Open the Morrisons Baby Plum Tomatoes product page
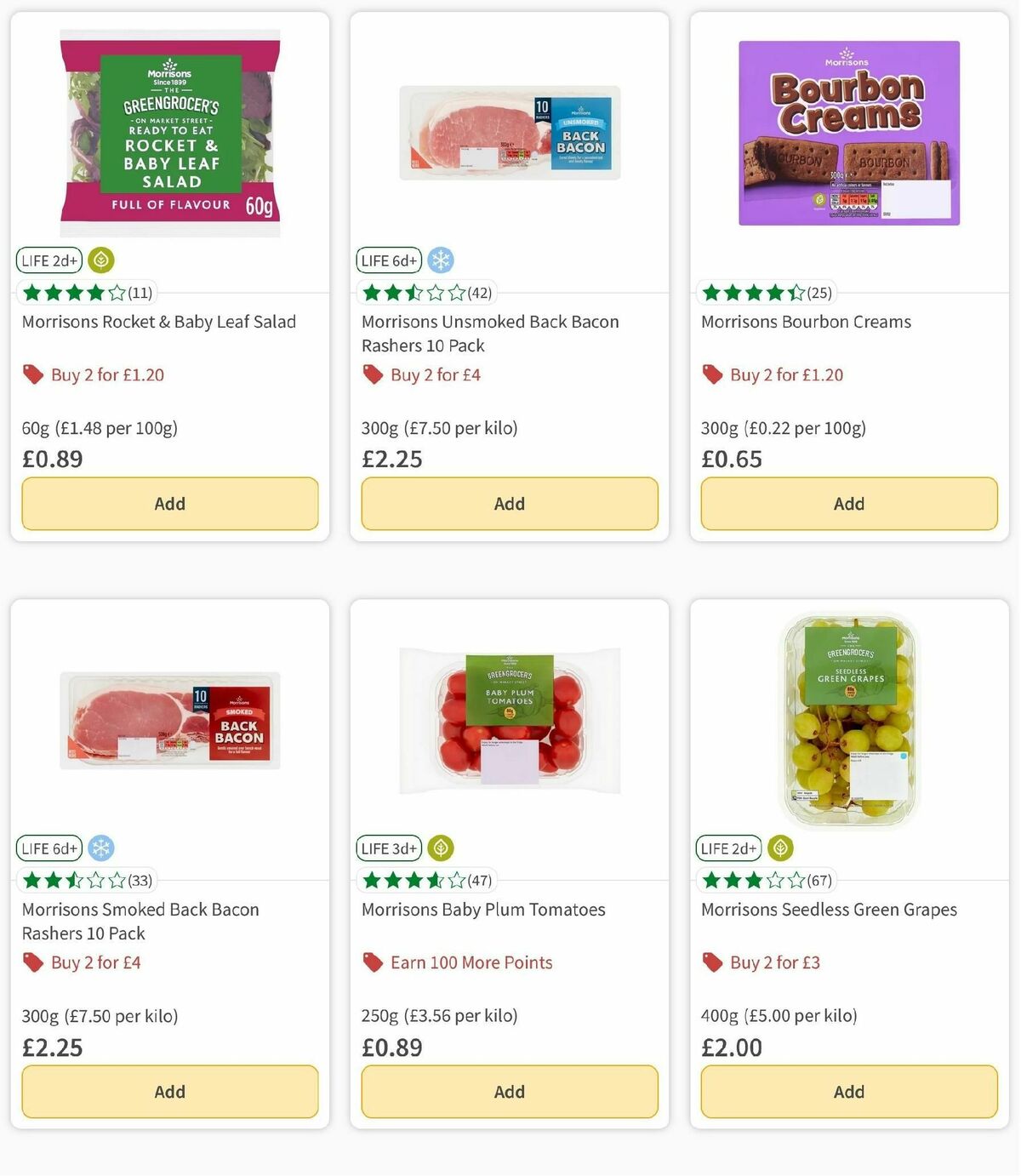 click(x=483, y=909)
